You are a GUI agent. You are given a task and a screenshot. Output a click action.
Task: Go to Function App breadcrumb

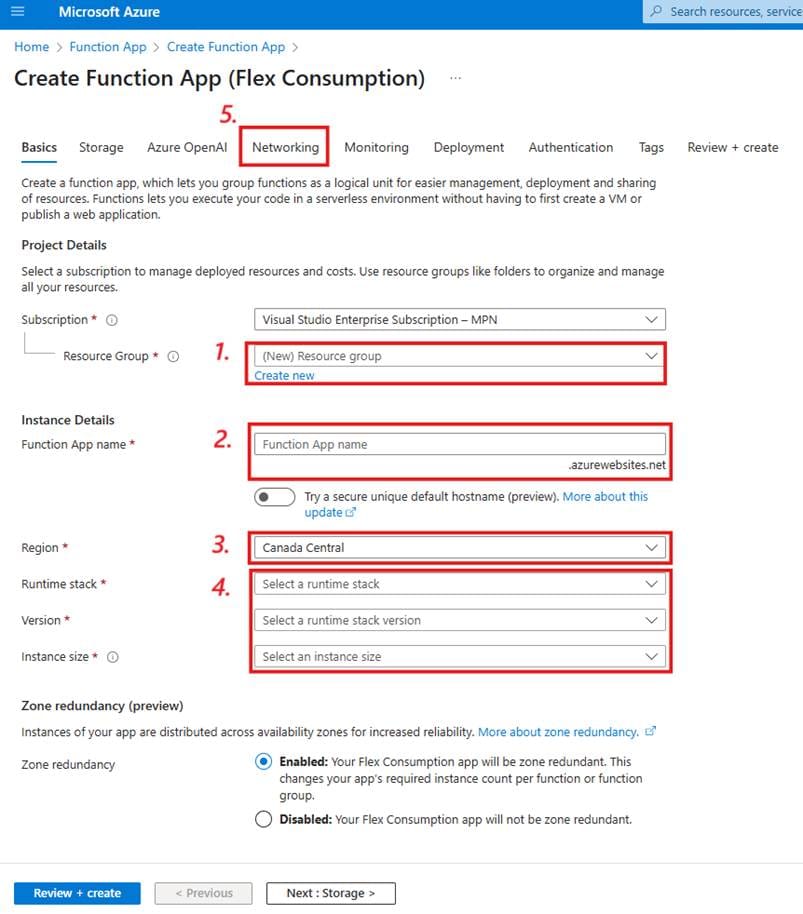(108, 47)
